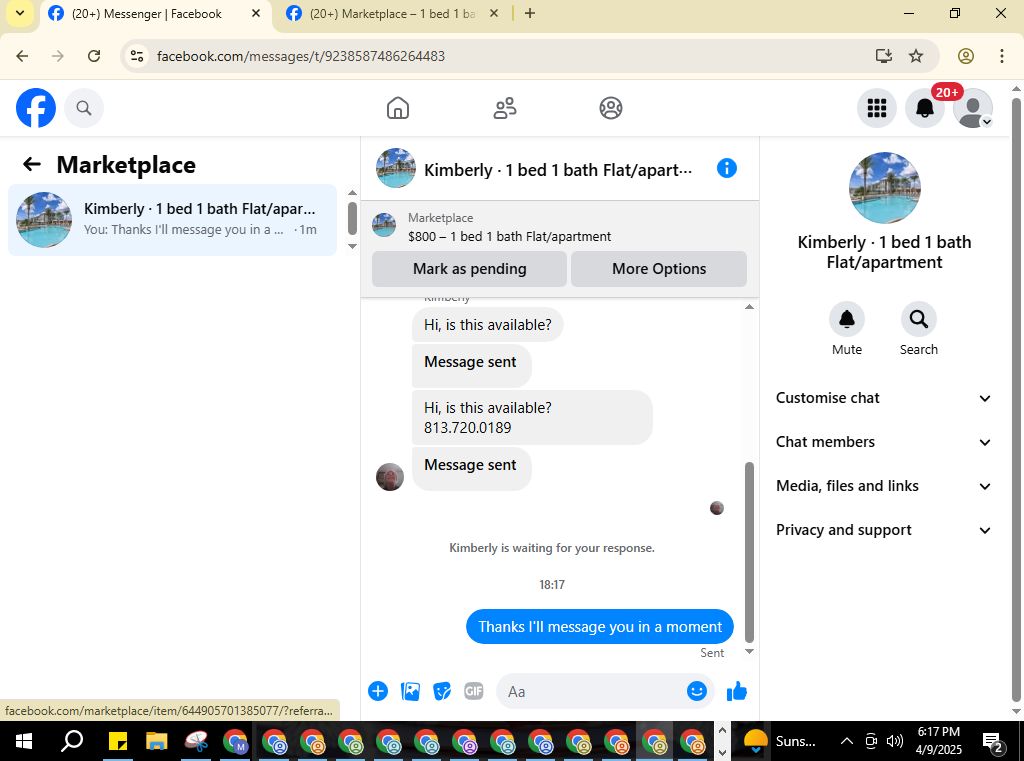This screenshot has height=761, width=1024.
Task: Send a thumbs-up like
Action: (737, 691)
